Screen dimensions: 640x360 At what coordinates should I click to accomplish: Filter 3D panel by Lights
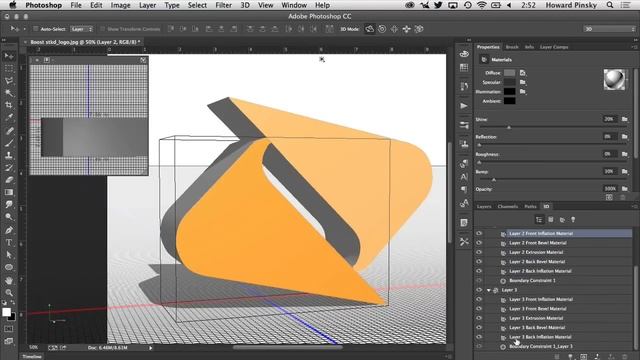[x=573, y=220]
